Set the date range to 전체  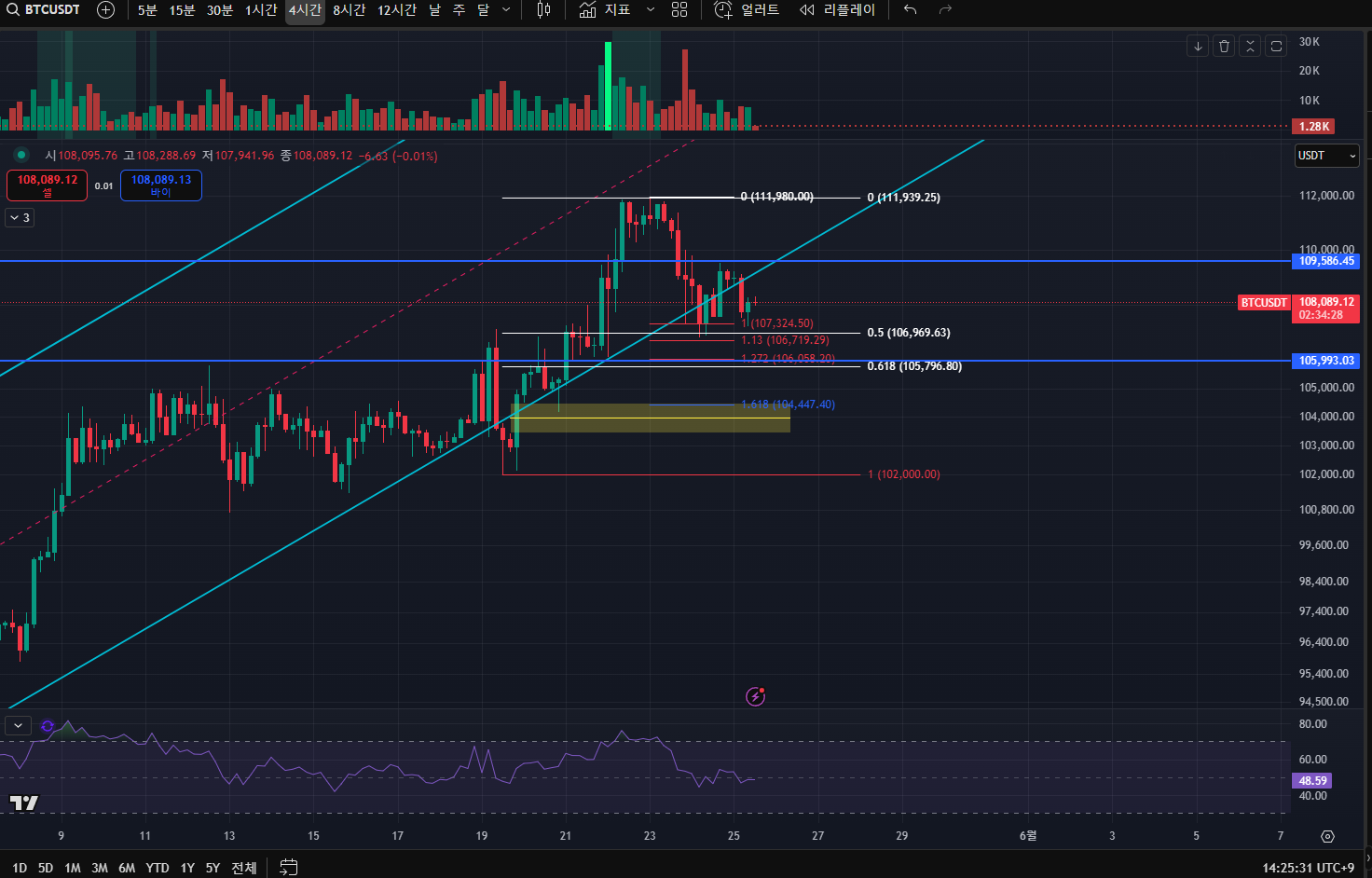pyautogui.click(x=244, y=868)
